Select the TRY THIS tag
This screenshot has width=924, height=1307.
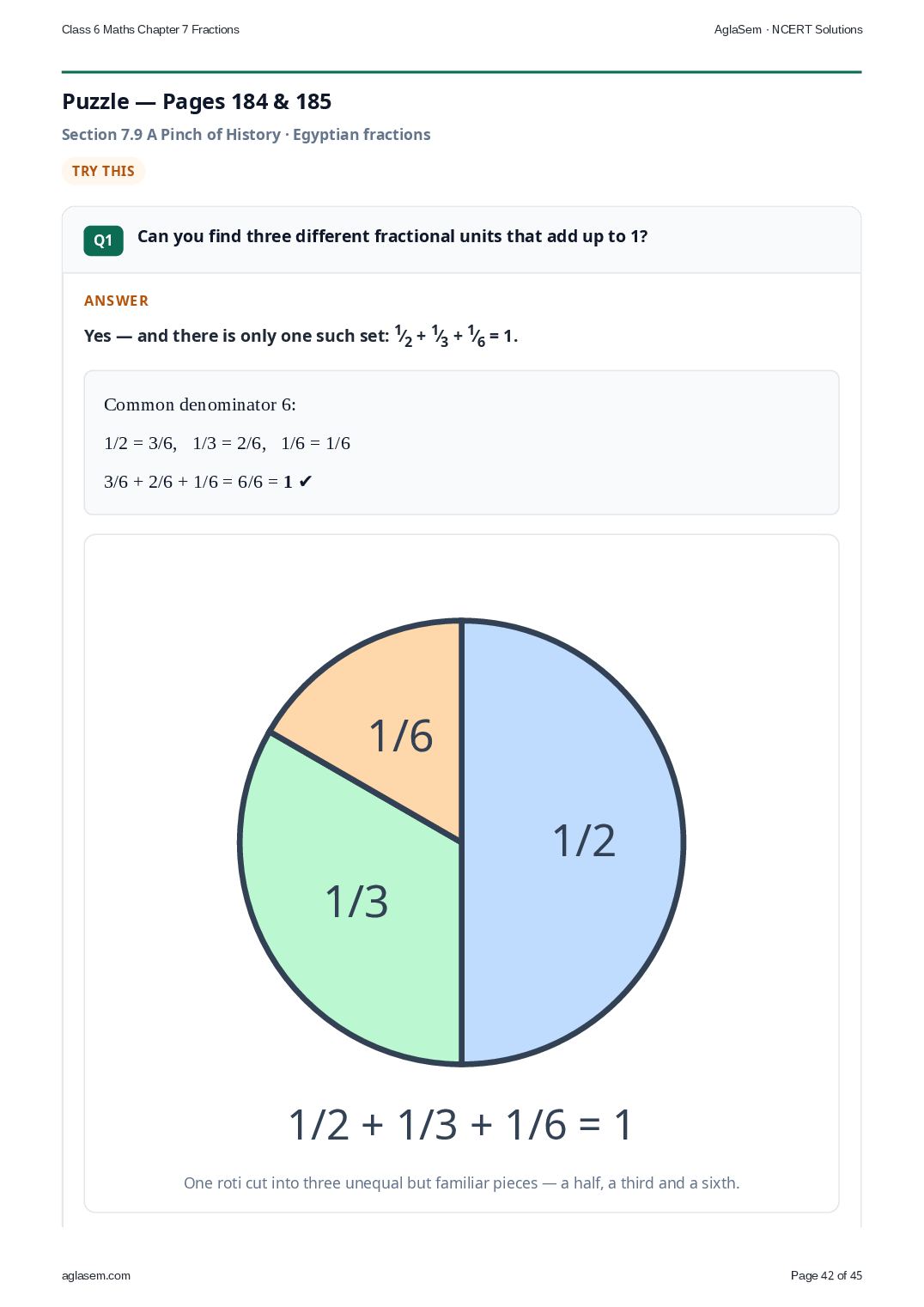click(x=103, y=171)
